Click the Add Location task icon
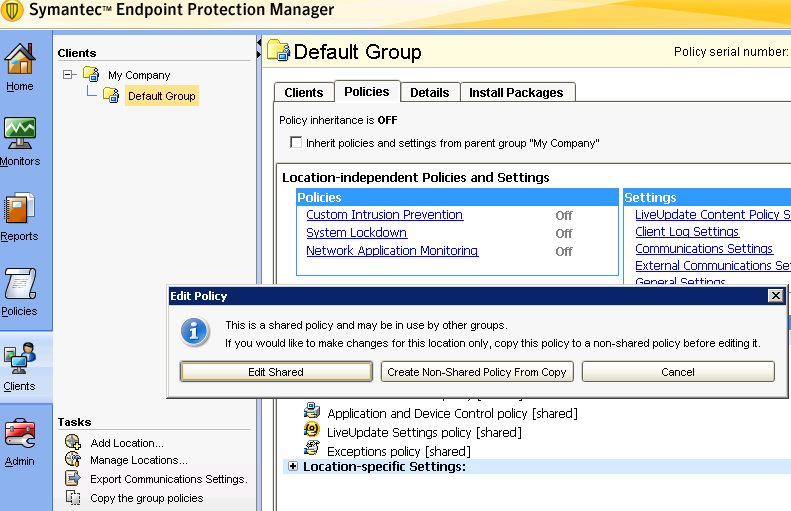Viewport: 791px width, 511px height. (73, 442)
